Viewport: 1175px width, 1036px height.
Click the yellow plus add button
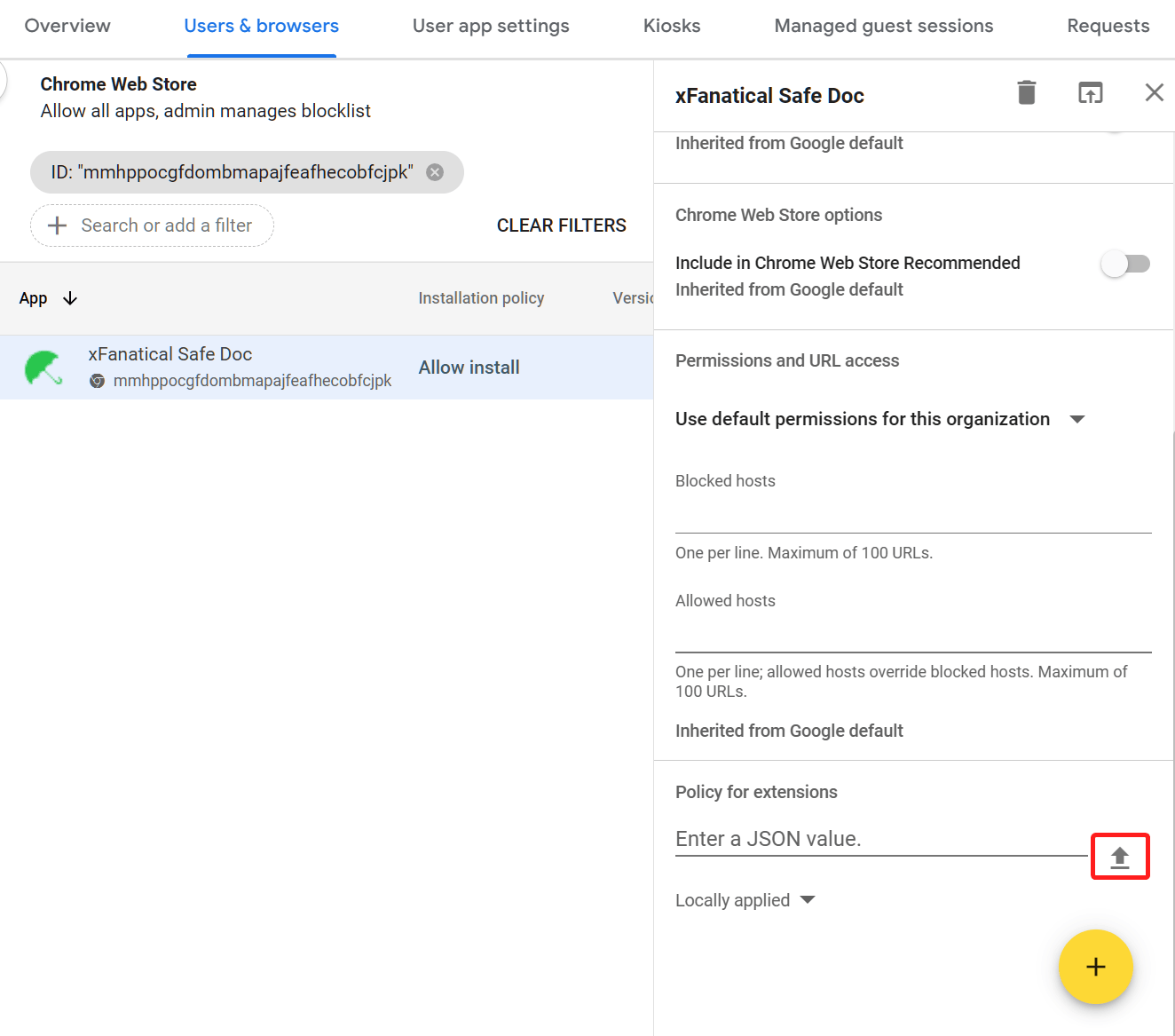tap(1095, 967)
